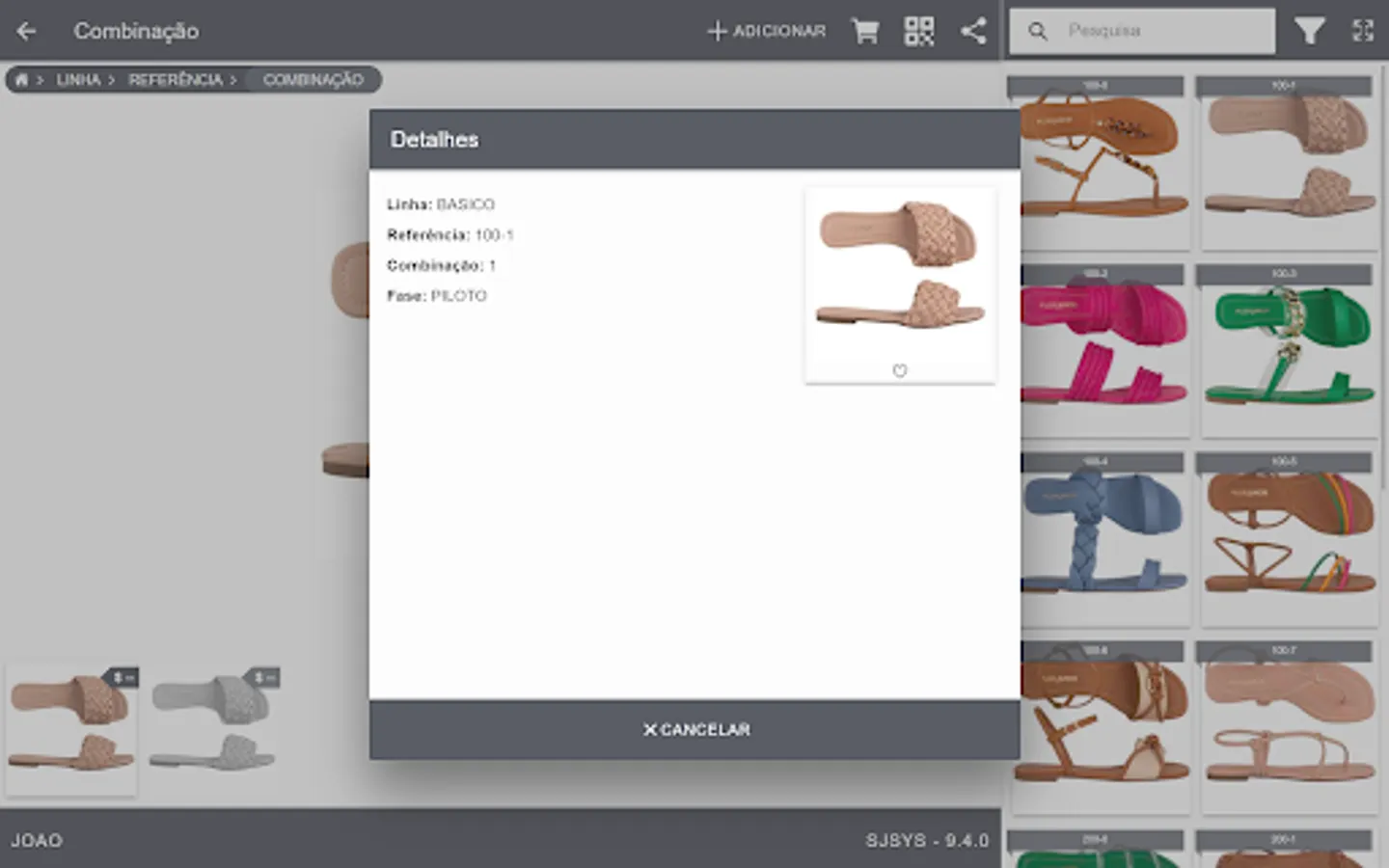This screenshot has height=868, width=1389.
Task: Open the filter funnel icon
Action: pyautogui.click(x=1309, y=31)
